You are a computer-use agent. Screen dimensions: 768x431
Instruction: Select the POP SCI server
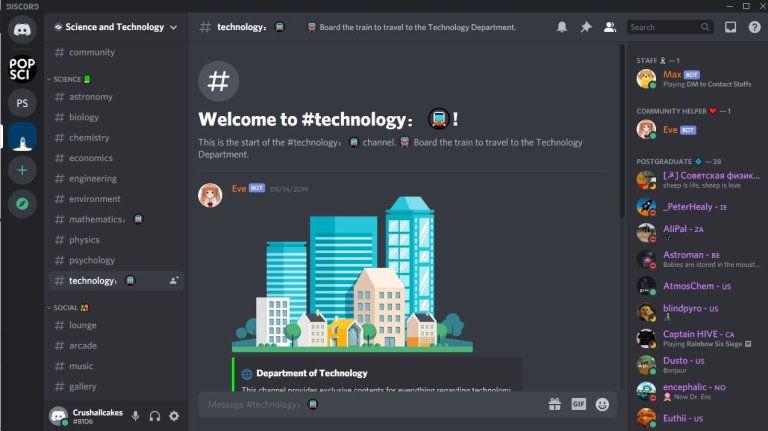coord(22,69)
